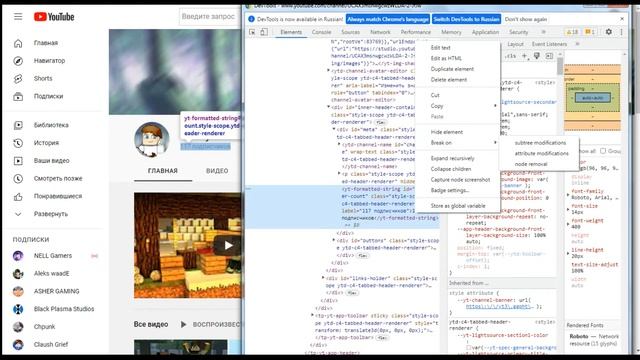Switch to the Network tab
Image resolution: width=640 pixels, height=360 pixels.
pos(380,32)
